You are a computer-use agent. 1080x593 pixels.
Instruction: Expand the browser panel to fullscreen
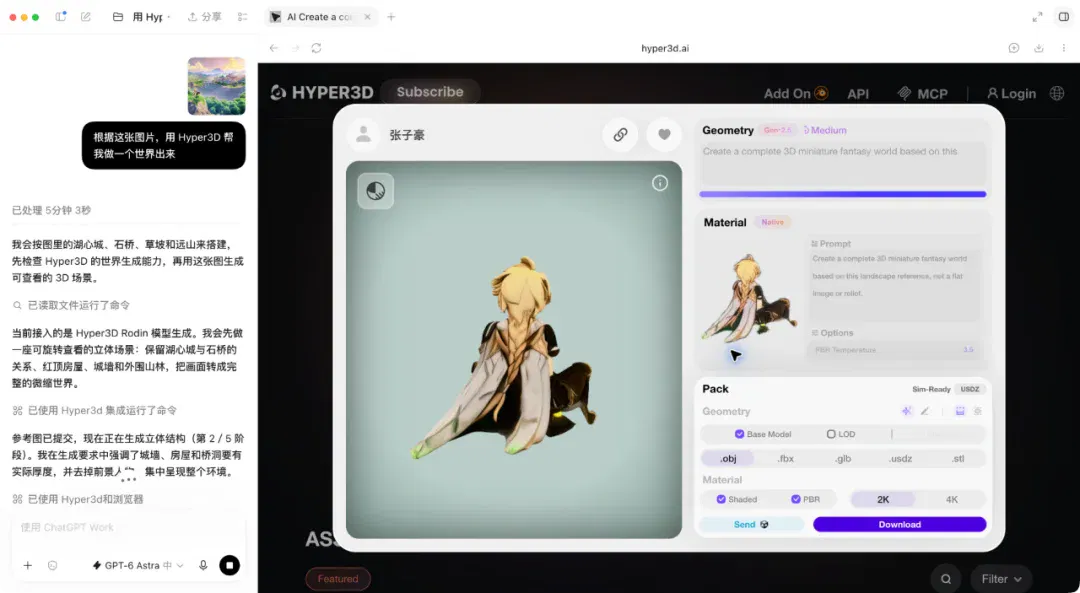click(1037, 17)
